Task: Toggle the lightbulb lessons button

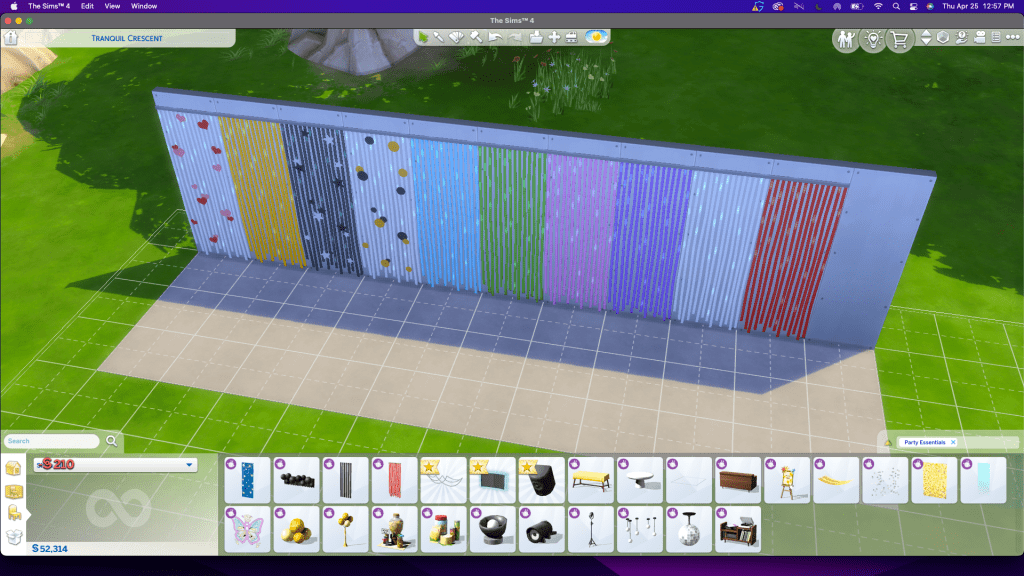Action: pyautogui.click(x=873, y=39)
